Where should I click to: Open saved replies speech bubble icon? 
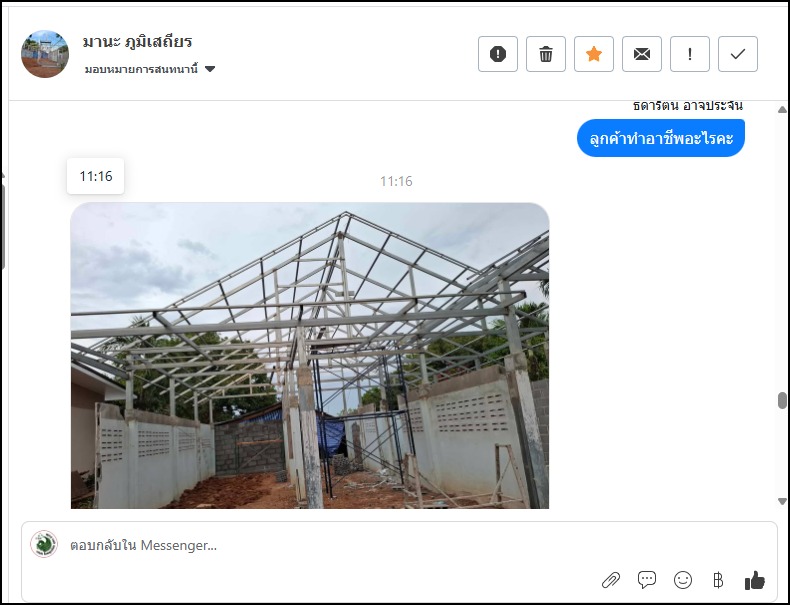646,580
